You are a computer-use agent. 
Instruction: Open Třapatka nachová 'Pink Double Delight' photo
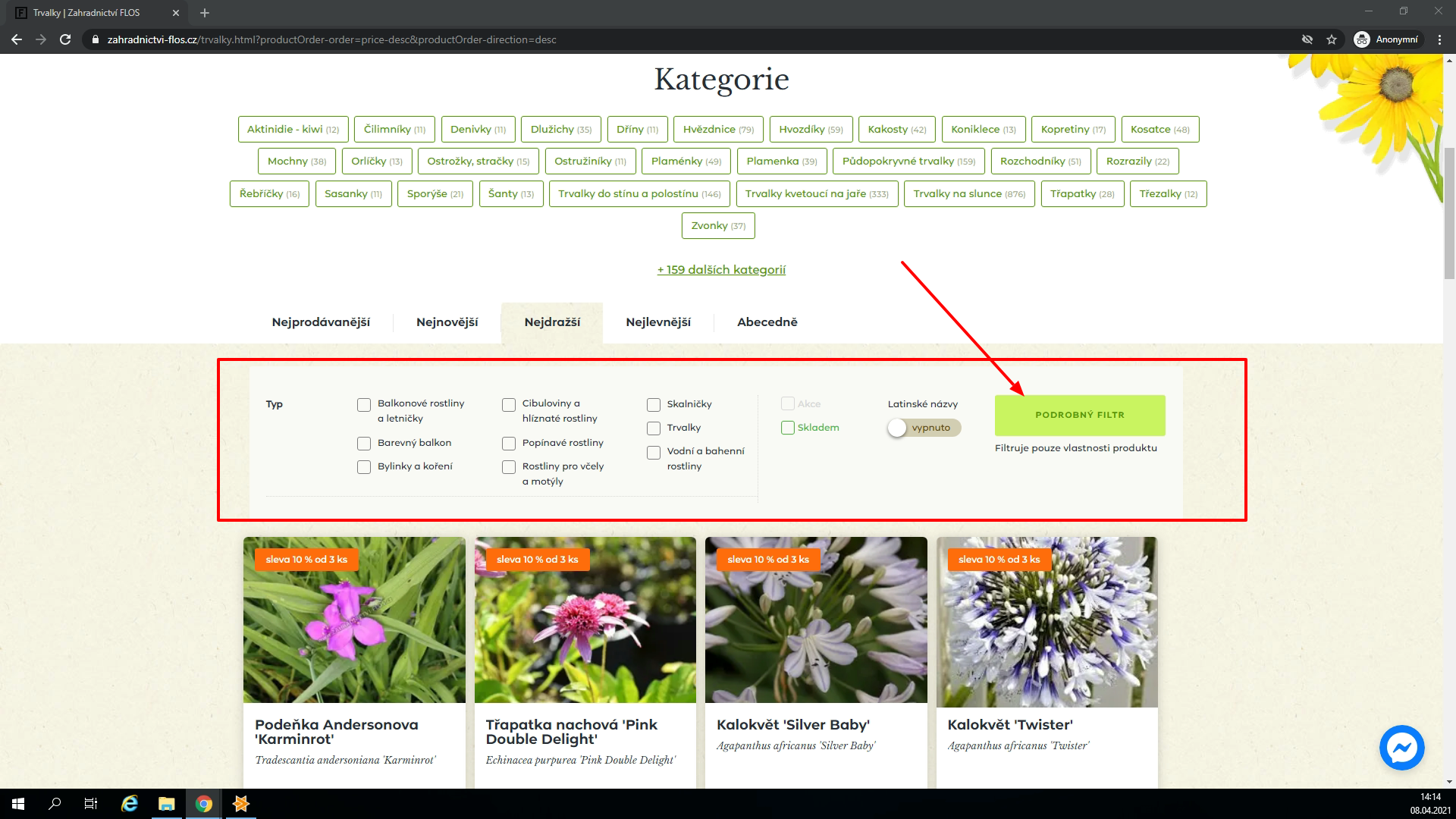[x=585, y=622]
